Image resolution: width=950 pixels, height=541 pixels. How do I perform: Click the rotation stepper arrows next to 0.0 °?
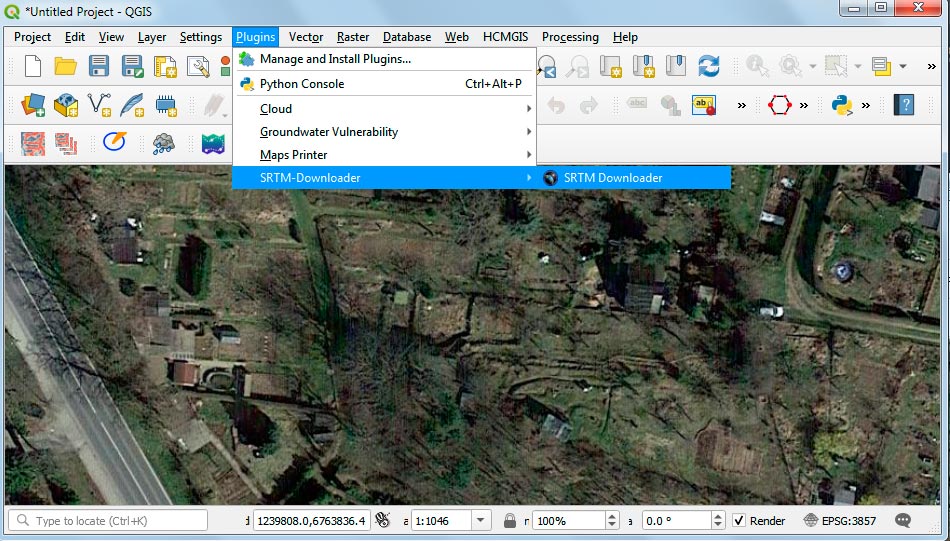click(x=717, y=520)
